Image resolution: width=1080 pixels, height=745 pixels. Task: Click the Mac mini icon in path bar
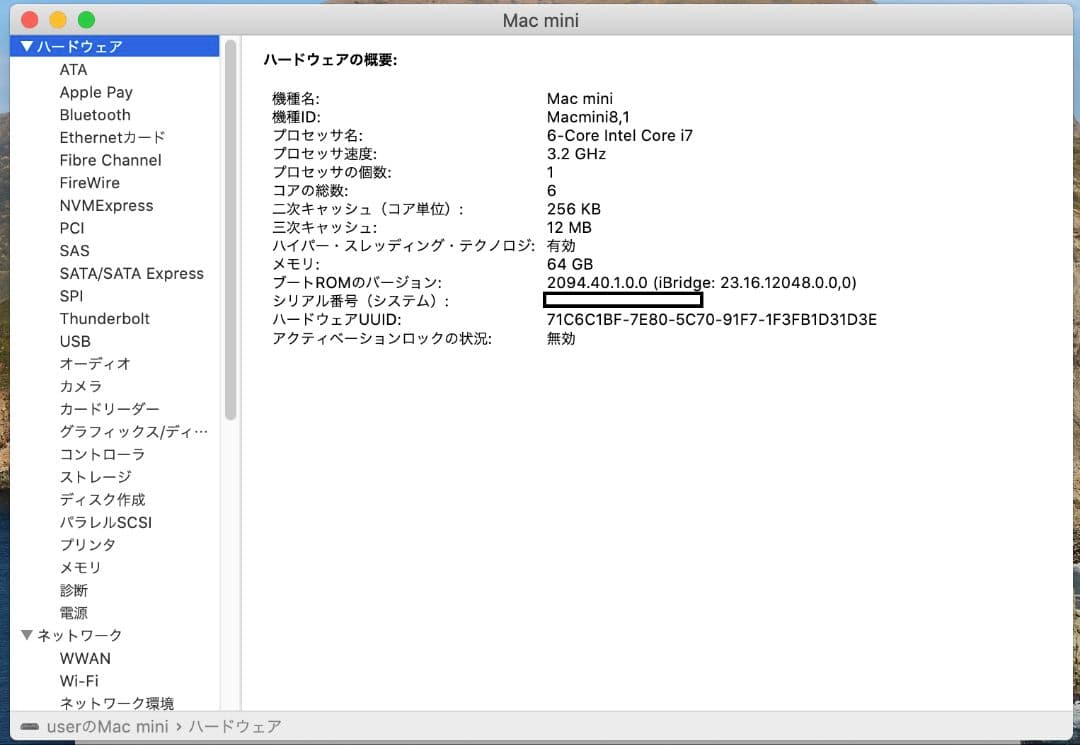coord(30,726)
